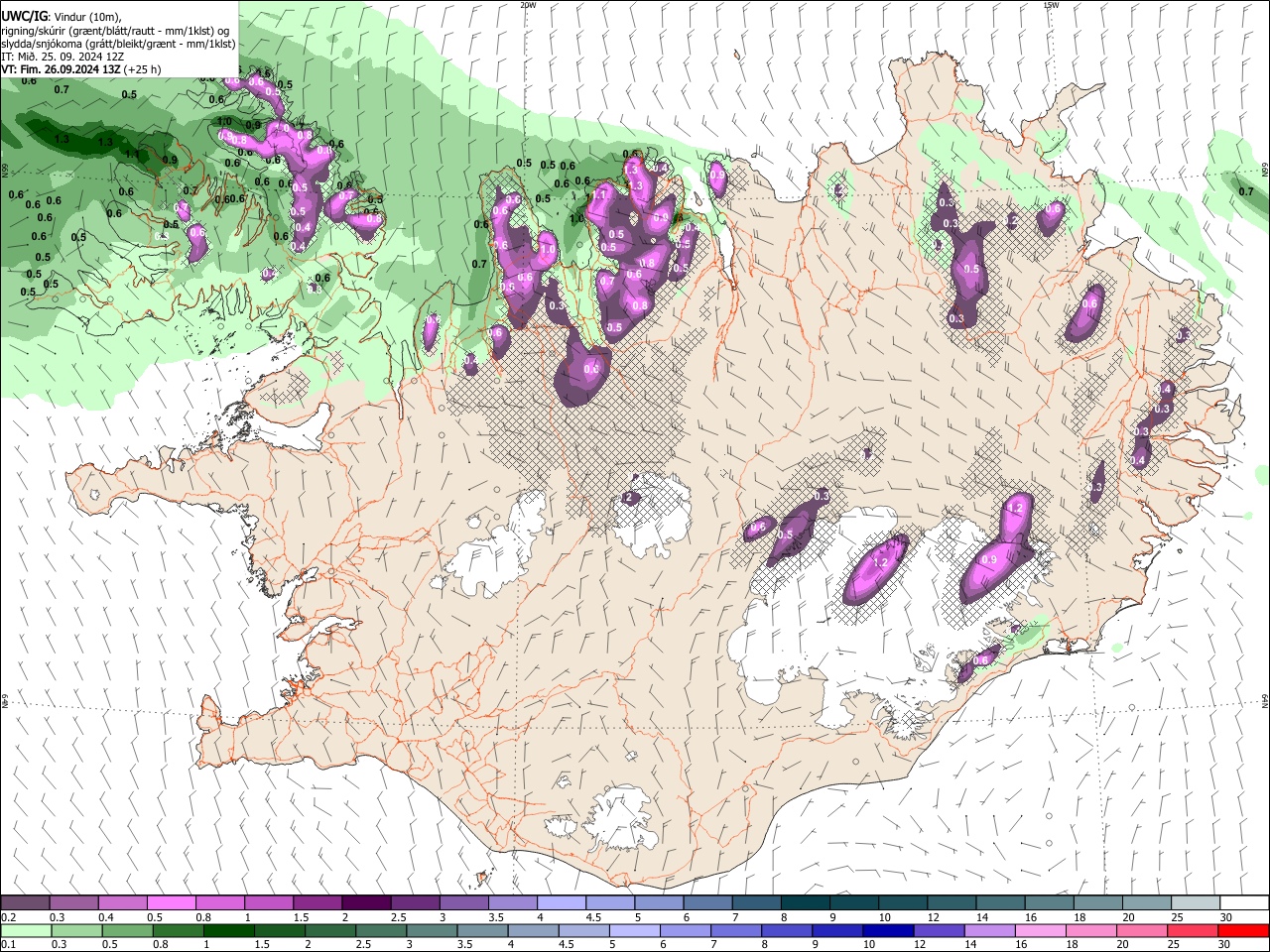Click the top-row 0.8 magenta swatch

[x=219, y=903]
